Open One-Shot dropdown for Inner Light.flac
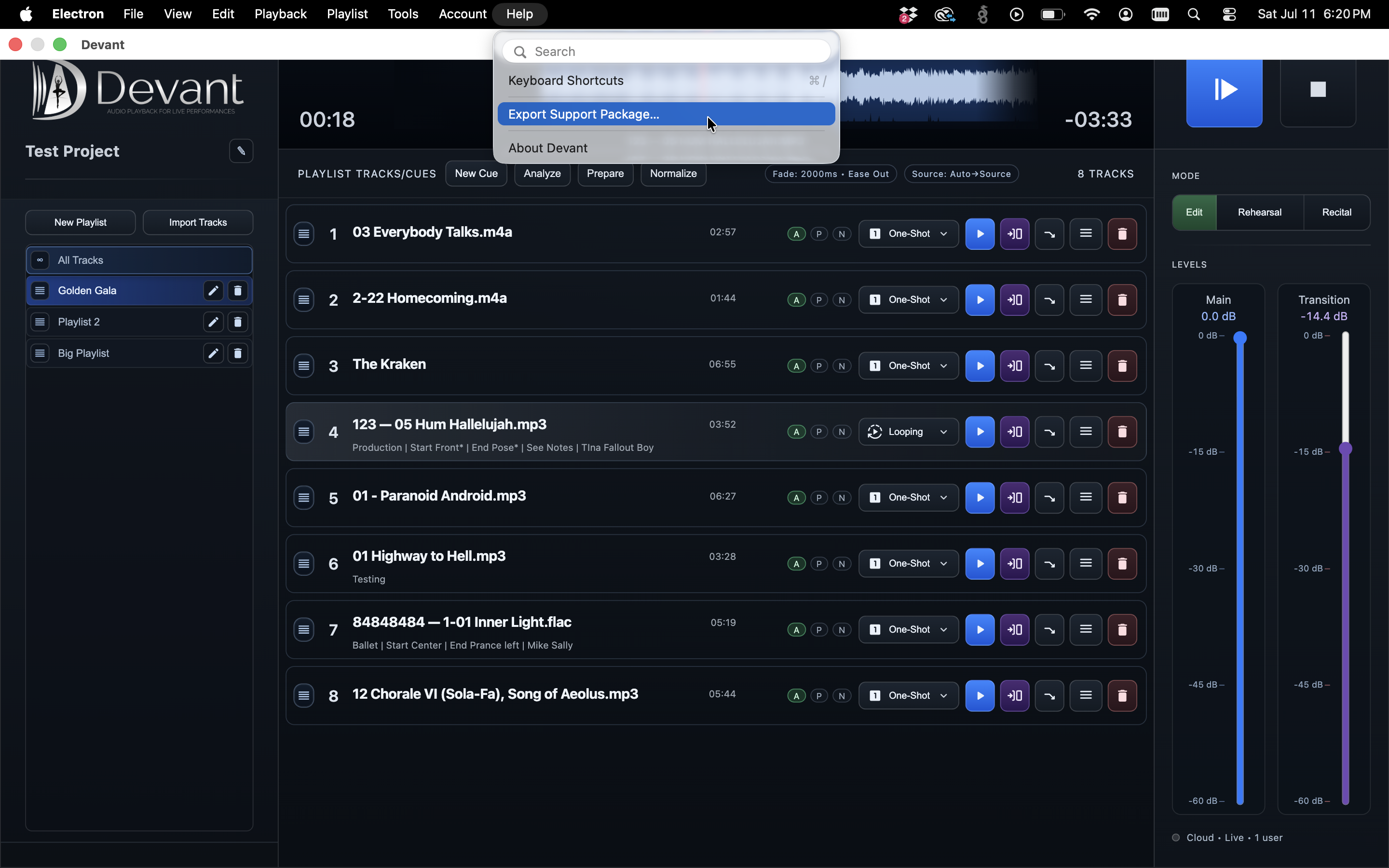 (x=908, y=630)
